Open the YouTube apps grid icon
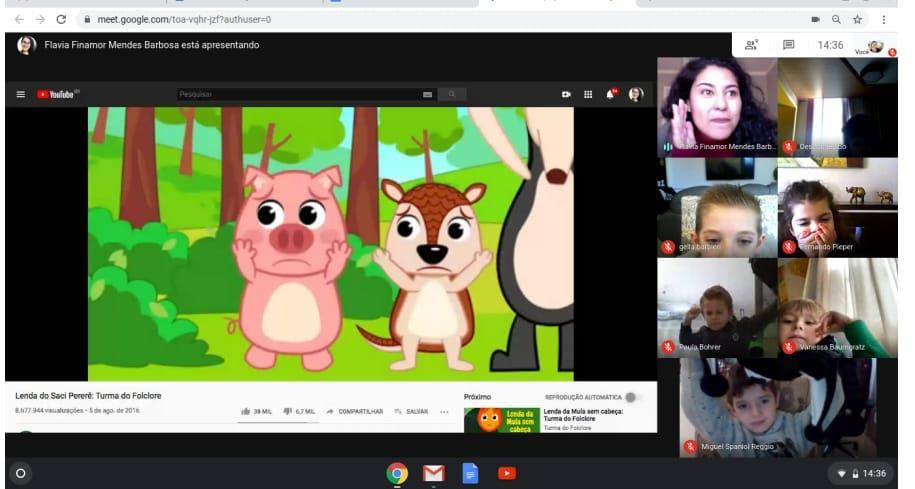 588,94
